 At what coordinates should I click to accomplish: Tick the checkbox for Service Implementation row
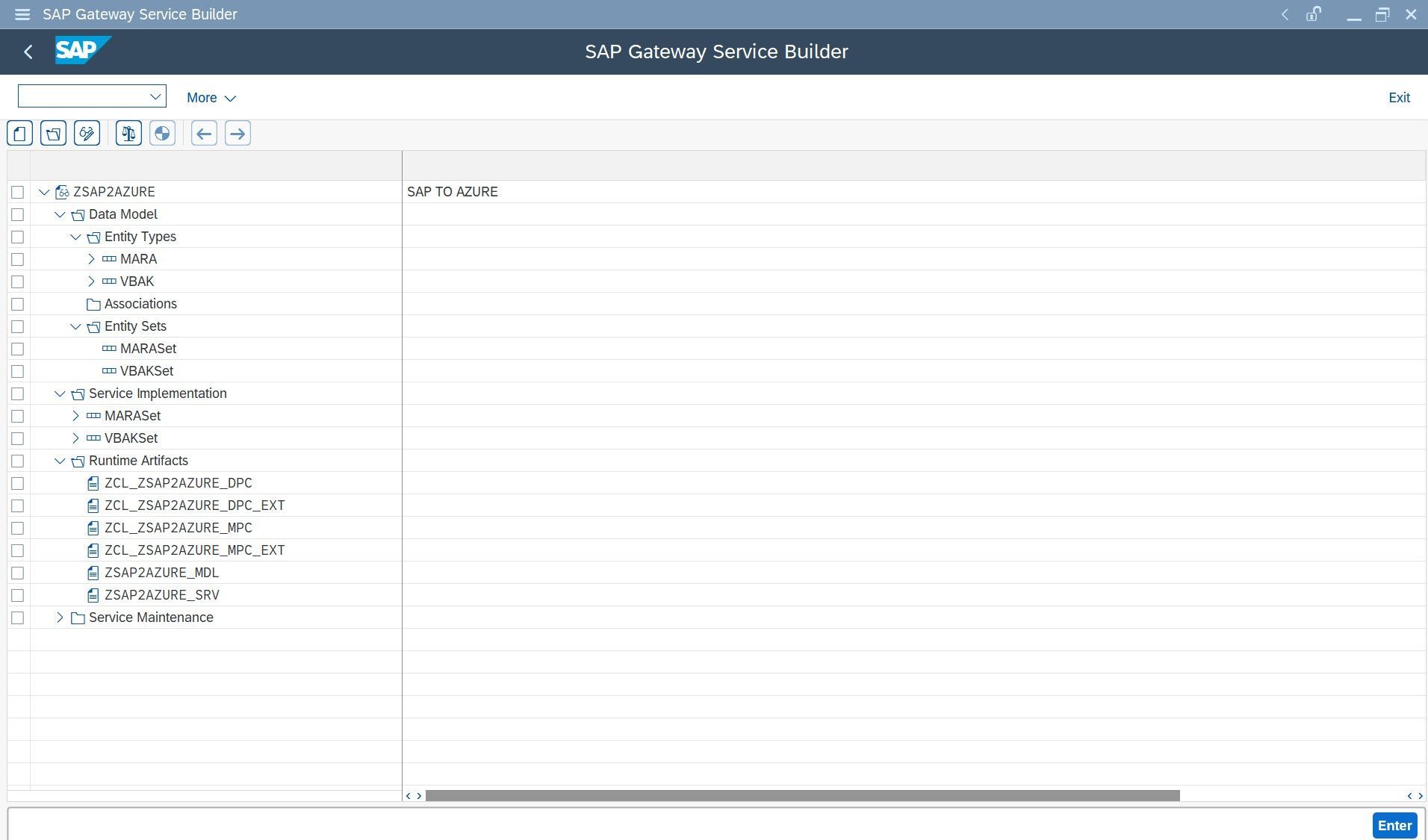coord(18,393)
